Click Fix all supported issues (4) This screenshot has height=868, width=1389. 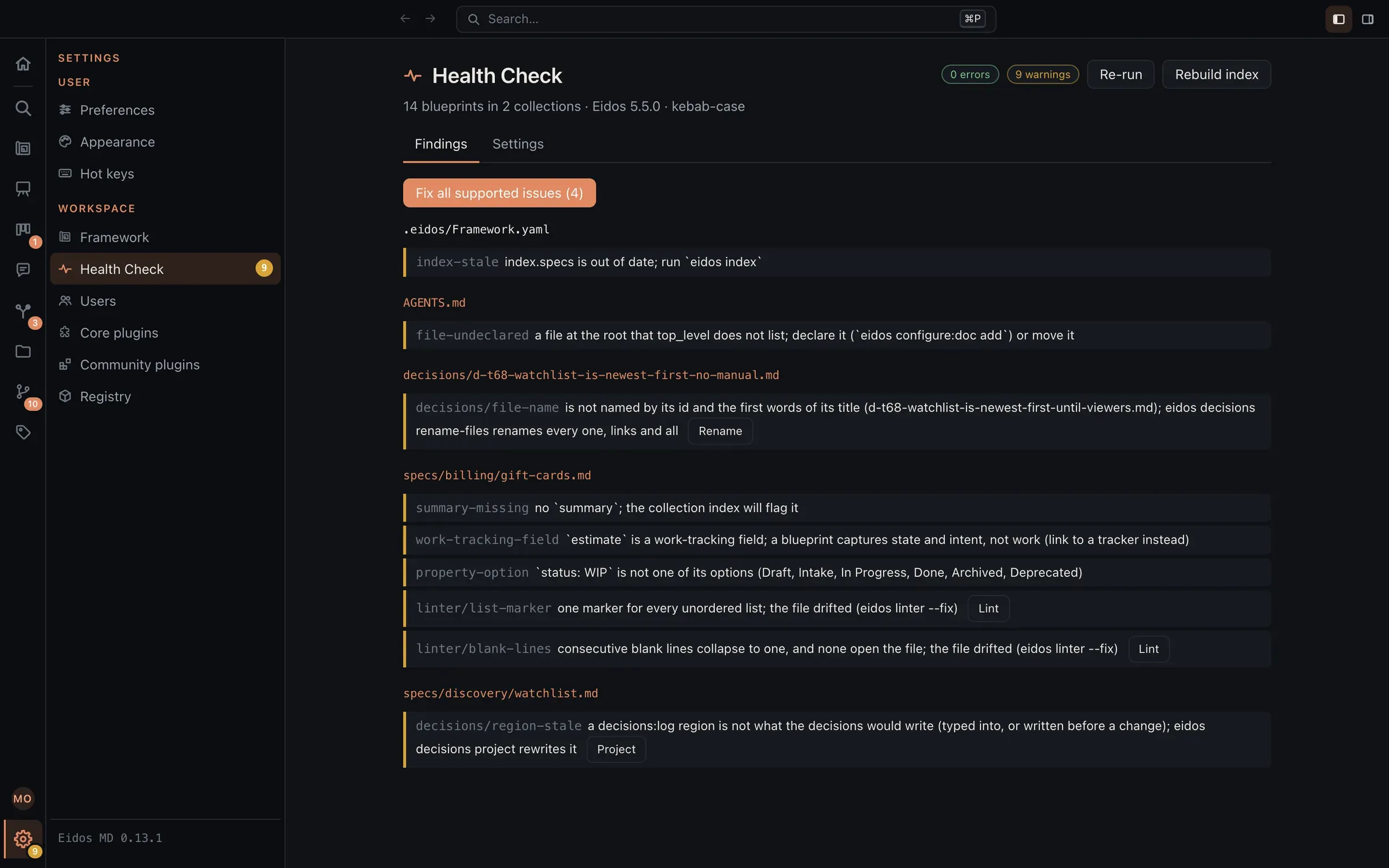coord(499,193)
